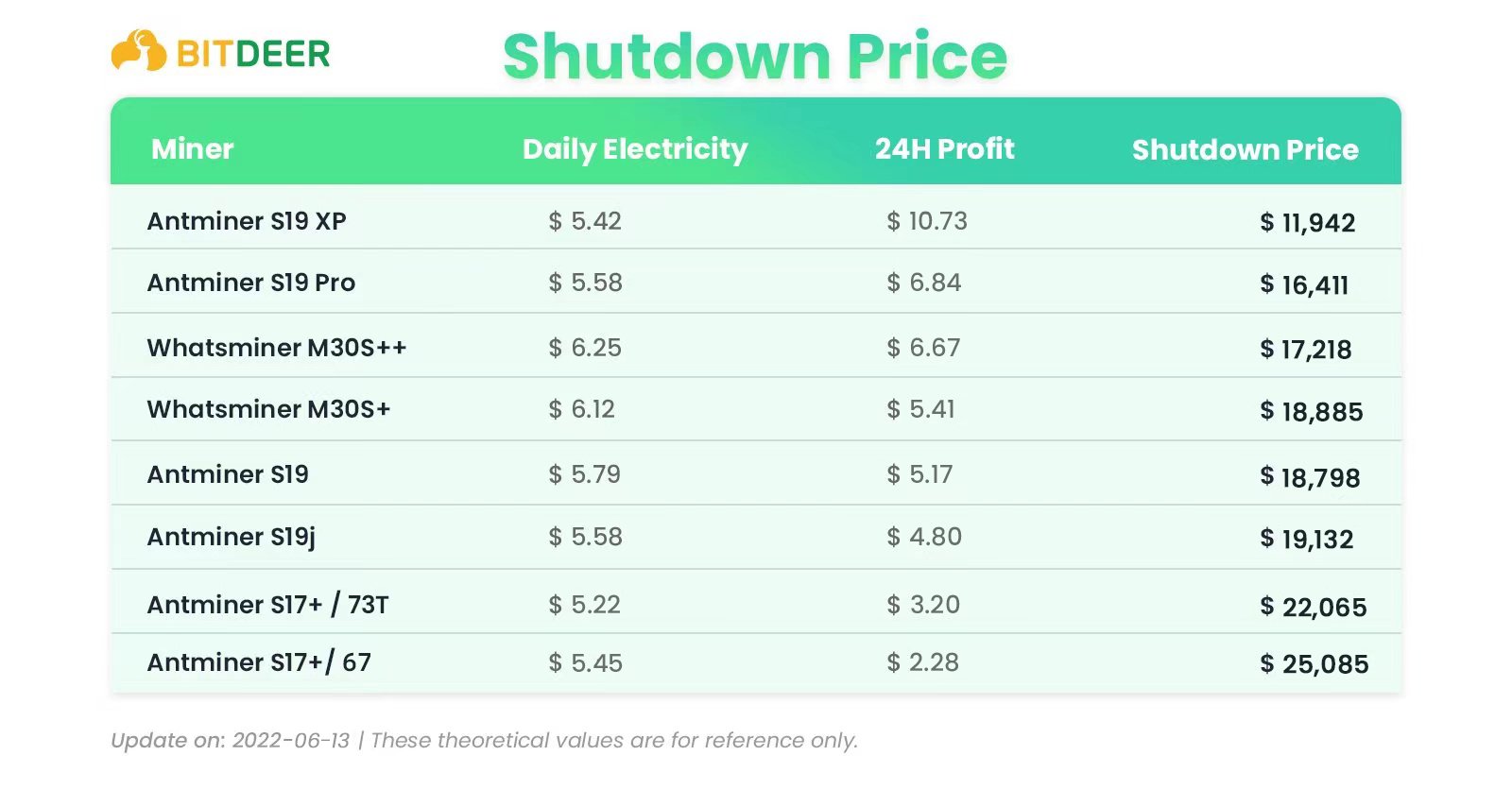Select the Shutdown Price title heading
Screen dimensions: 1512x790
tap(755, 56)
